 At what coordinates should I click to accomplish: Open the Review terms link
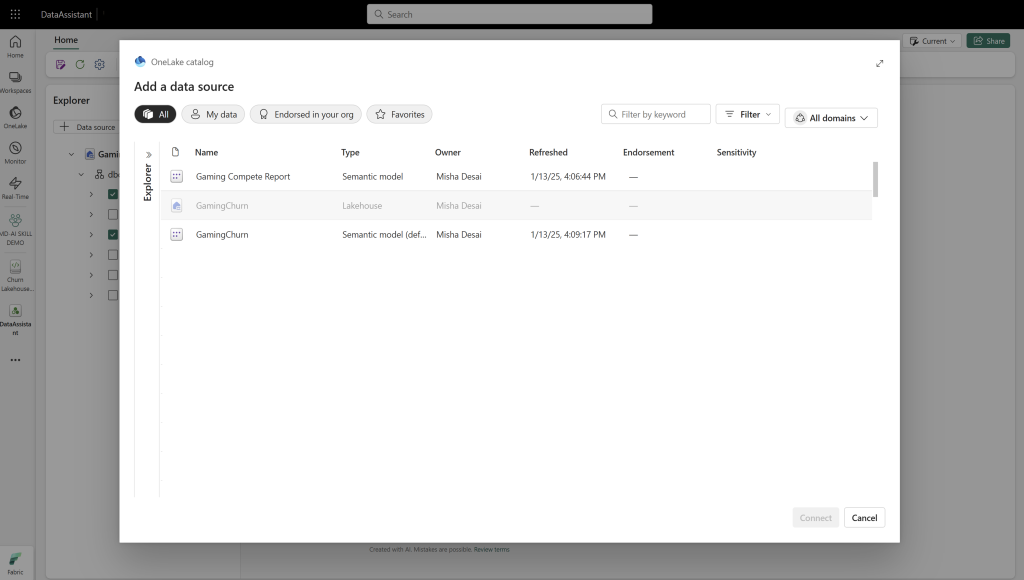tap(492, 549)
